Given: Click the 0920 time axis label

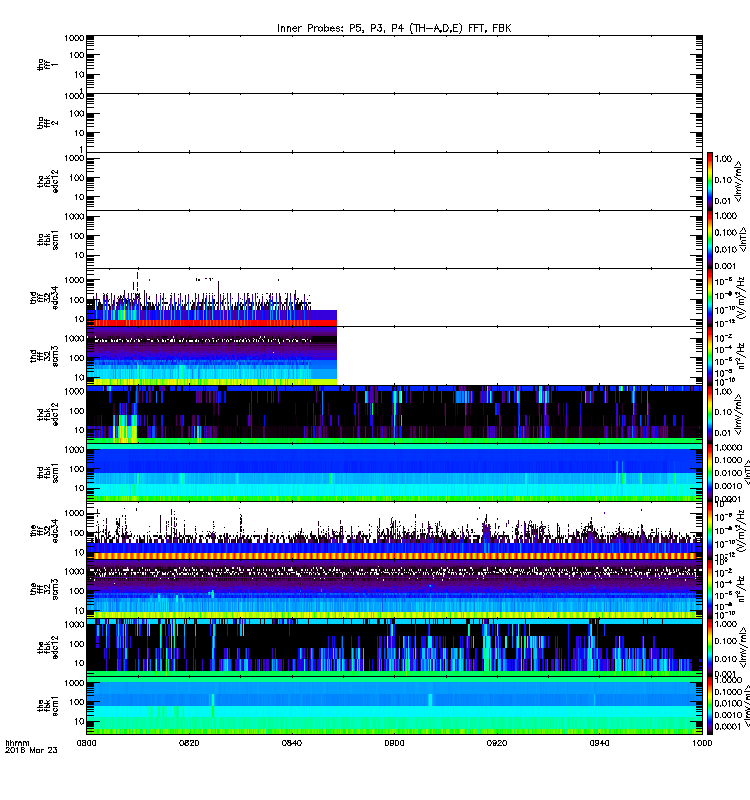Looking at the screenshot, I should (497, 743).
